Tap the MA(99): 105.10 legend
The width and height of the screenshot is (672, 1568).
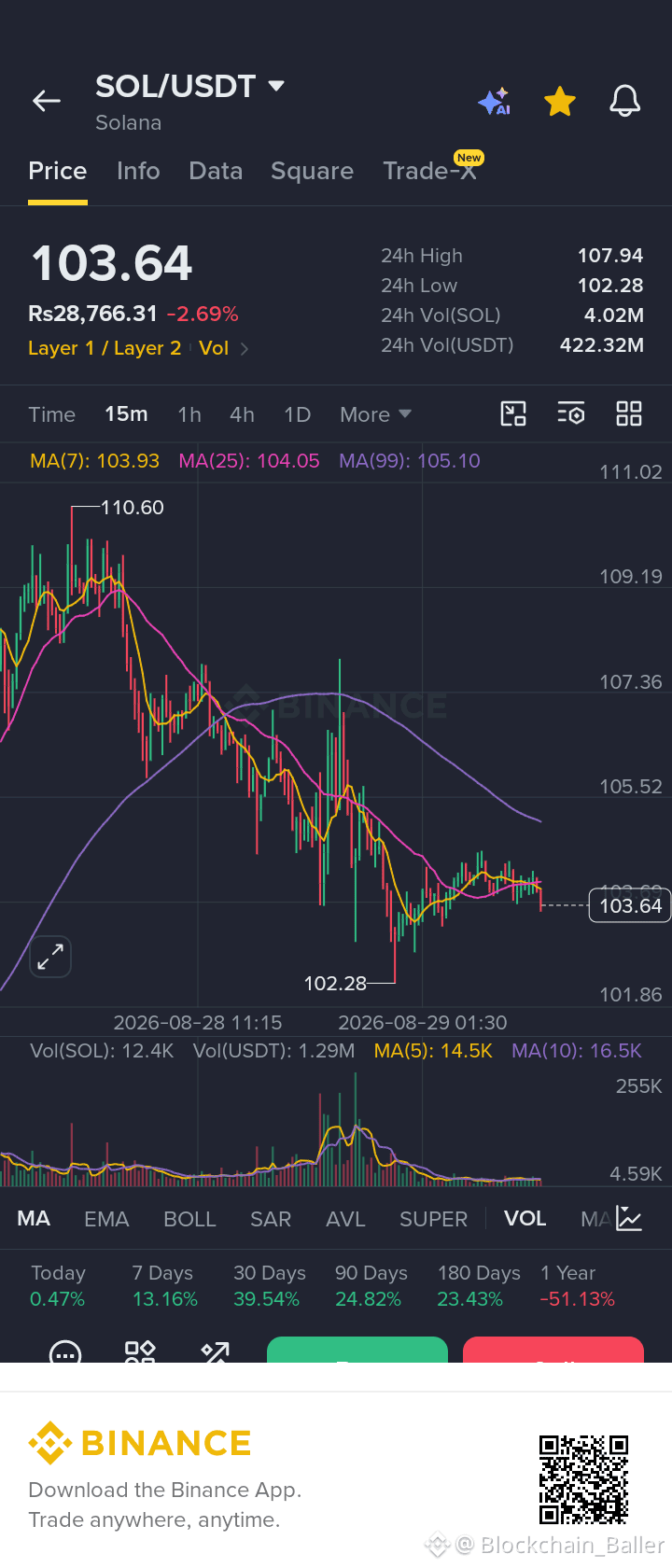[x=410, y=461]
